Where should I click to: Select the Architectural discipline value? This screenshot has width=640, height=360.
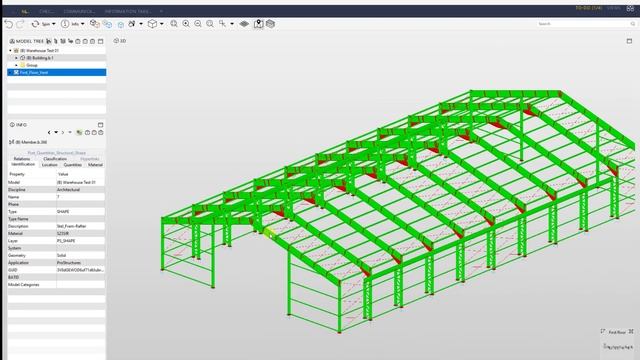pos(80,190)
